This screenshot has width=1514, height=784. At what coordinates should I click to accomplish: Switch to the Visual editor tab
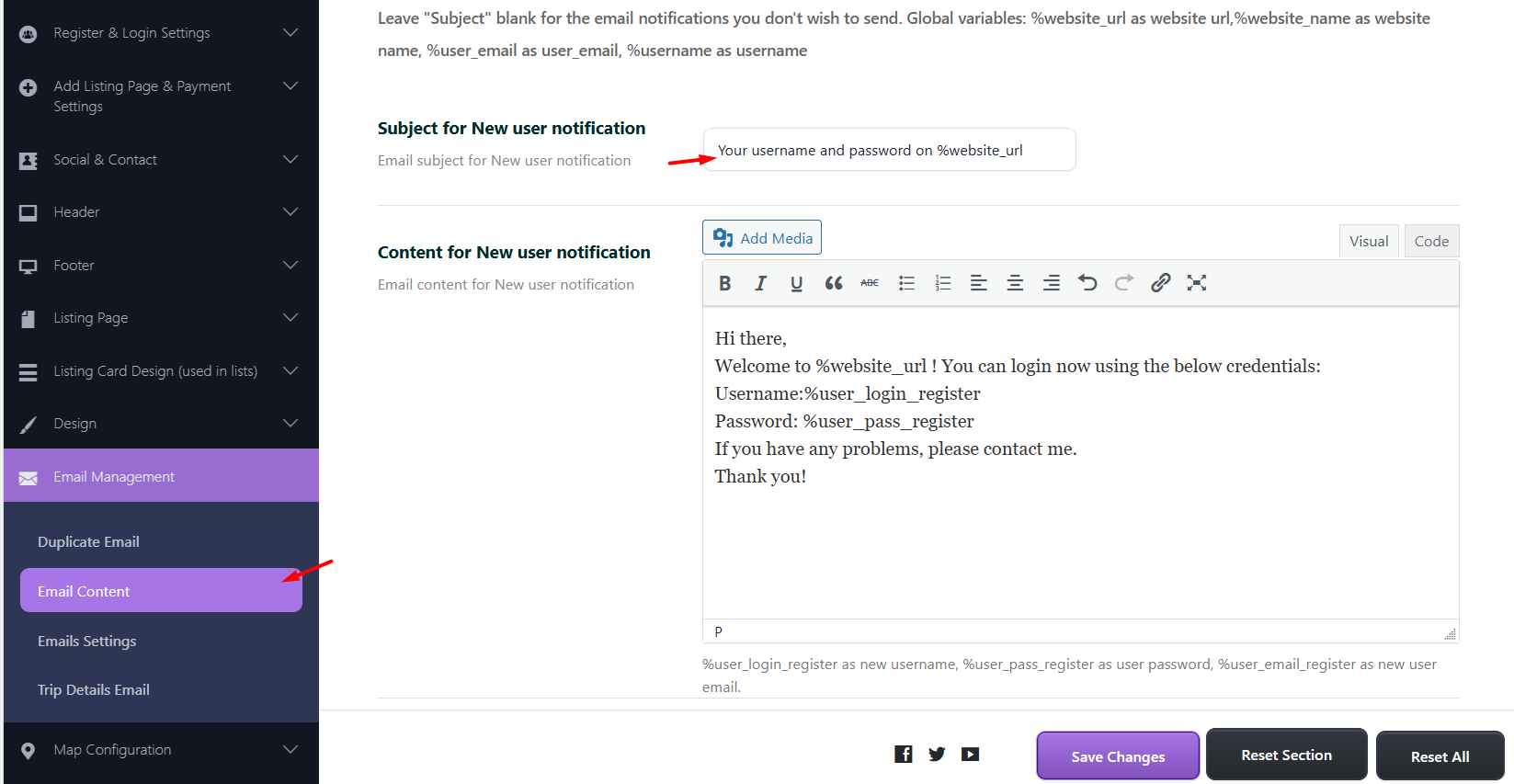tap(1368, 241)
